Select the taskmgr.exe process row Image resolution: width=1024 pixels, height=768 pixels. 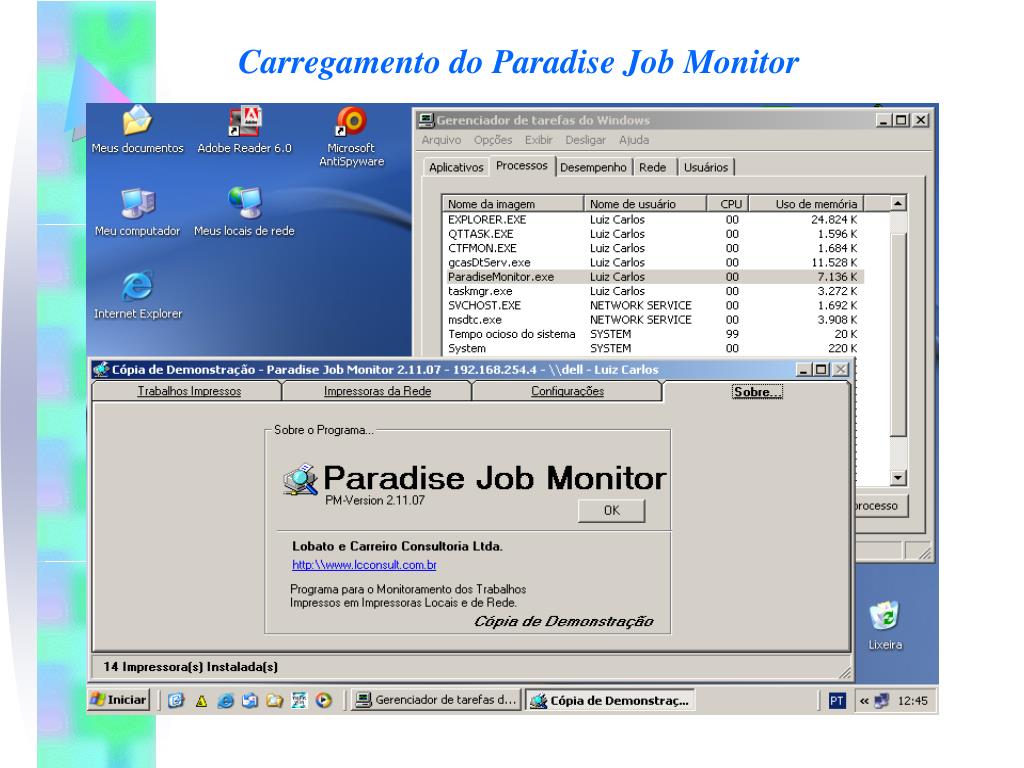click(653, 291)
